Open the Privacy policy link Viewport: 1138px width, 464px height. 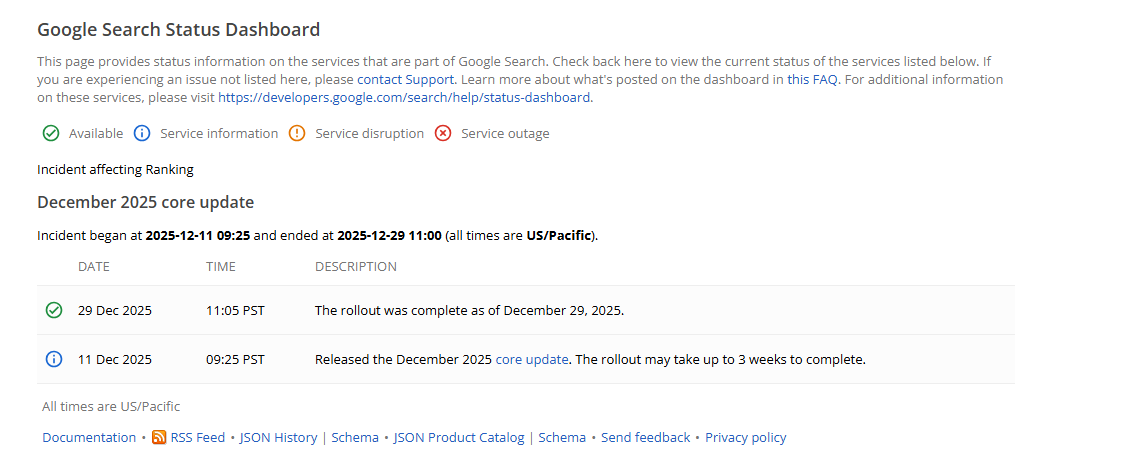pyautogui.click(x=746, y=437)
